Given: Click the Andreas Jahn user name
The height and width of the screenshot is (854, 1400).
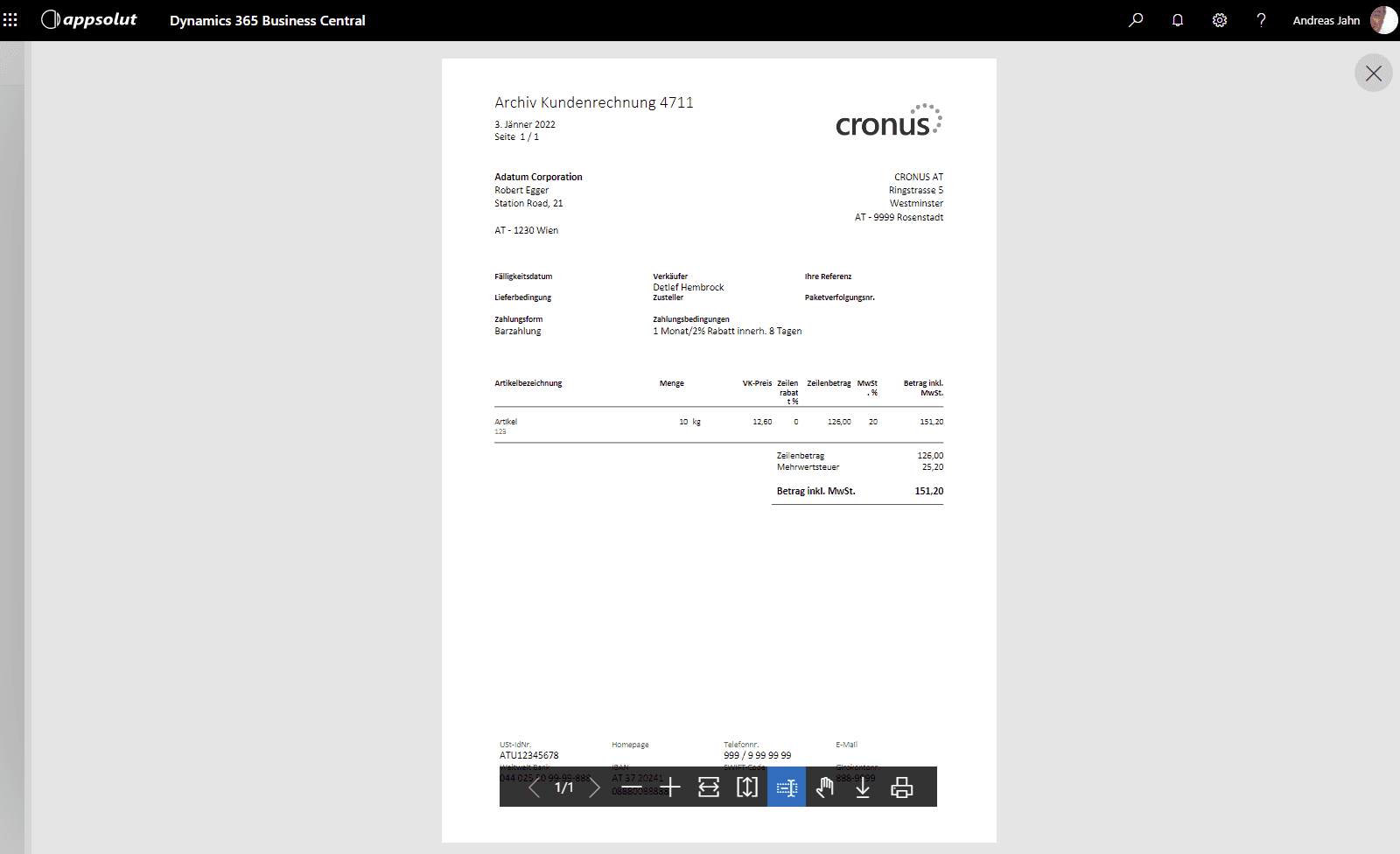Looking at the screenshot, I should coord(1326,20).
